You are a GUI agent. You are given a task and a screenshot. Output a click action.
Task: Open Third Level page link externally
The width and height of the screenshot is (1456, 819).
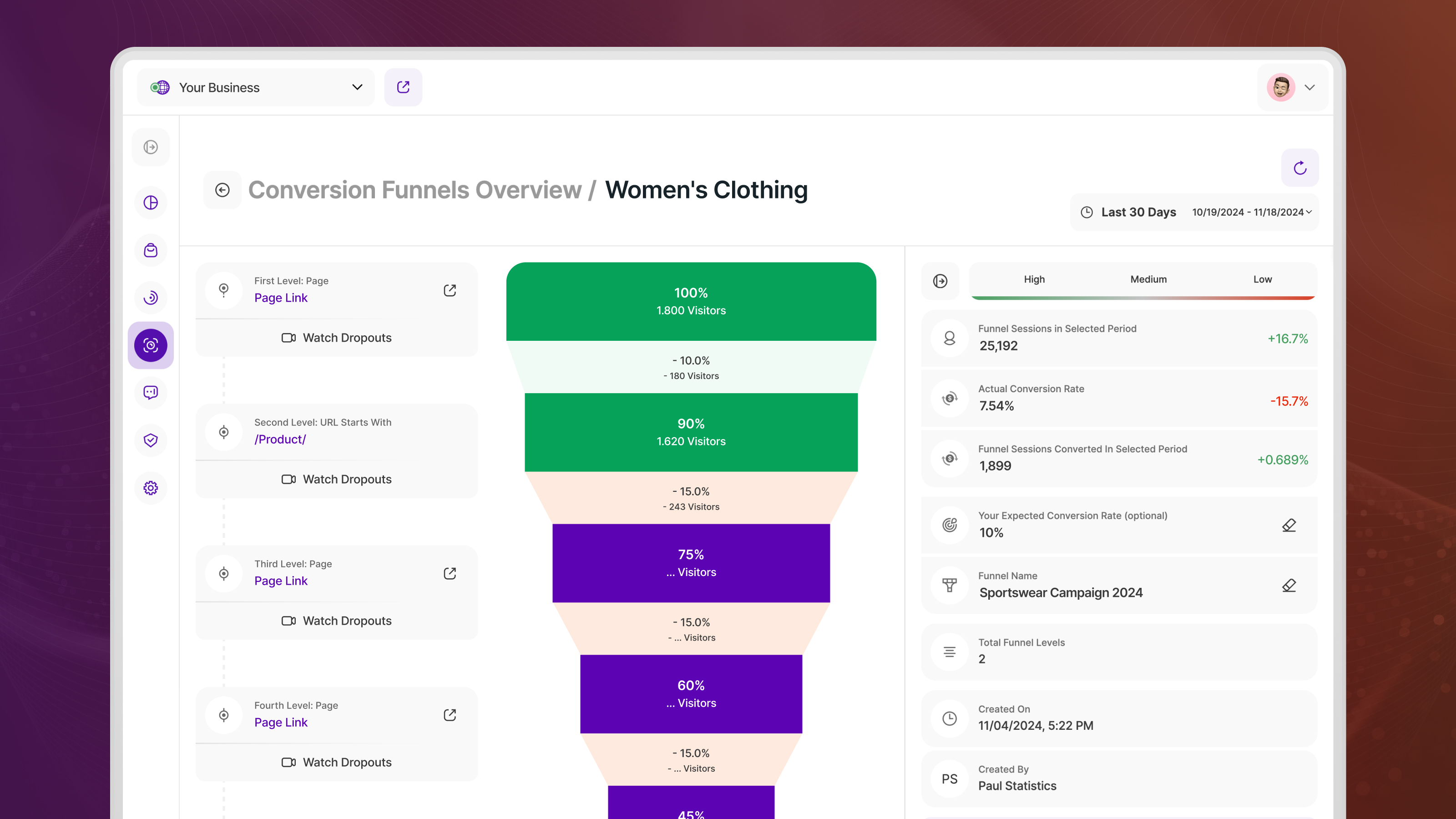450,573
